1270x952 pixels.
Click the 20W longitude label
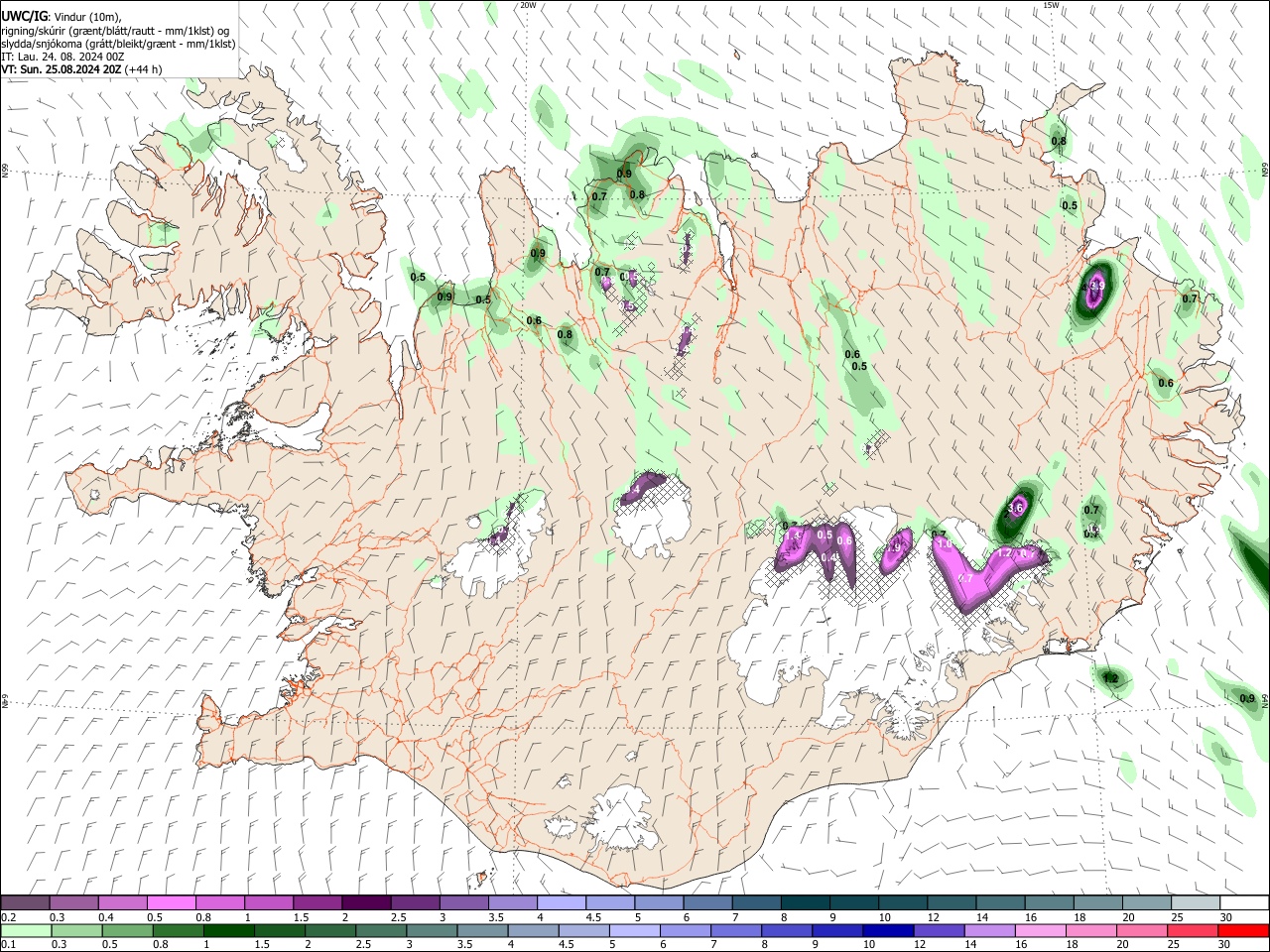[x=528, y=5]
